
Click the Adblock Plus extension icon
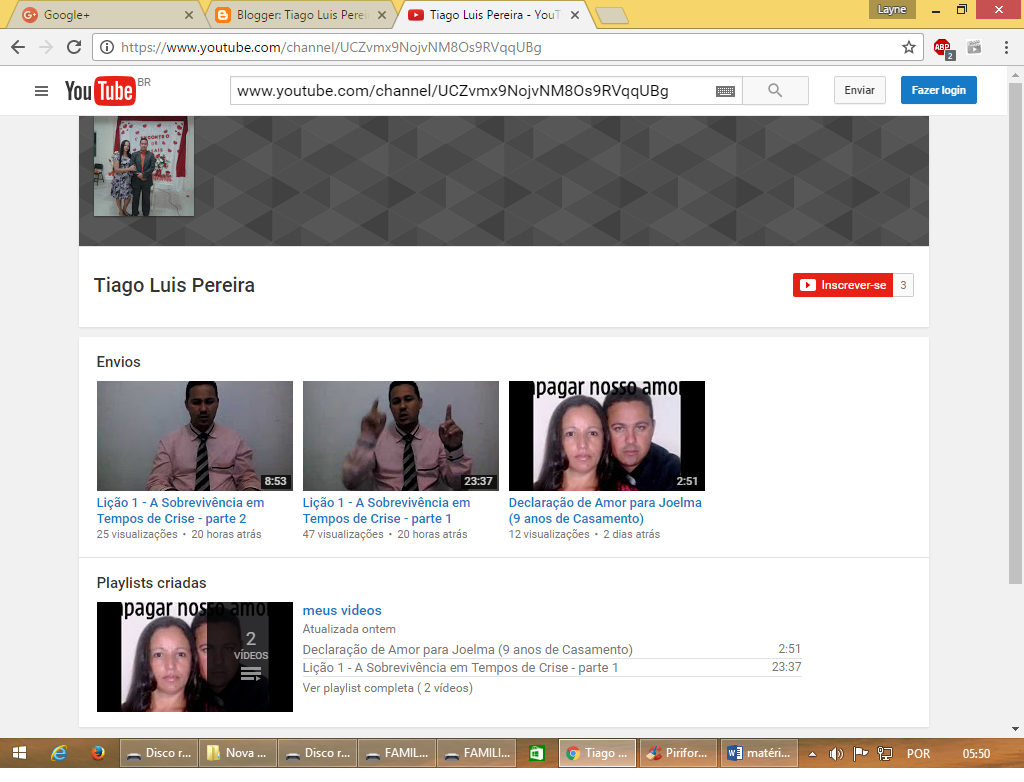[942, 47]
